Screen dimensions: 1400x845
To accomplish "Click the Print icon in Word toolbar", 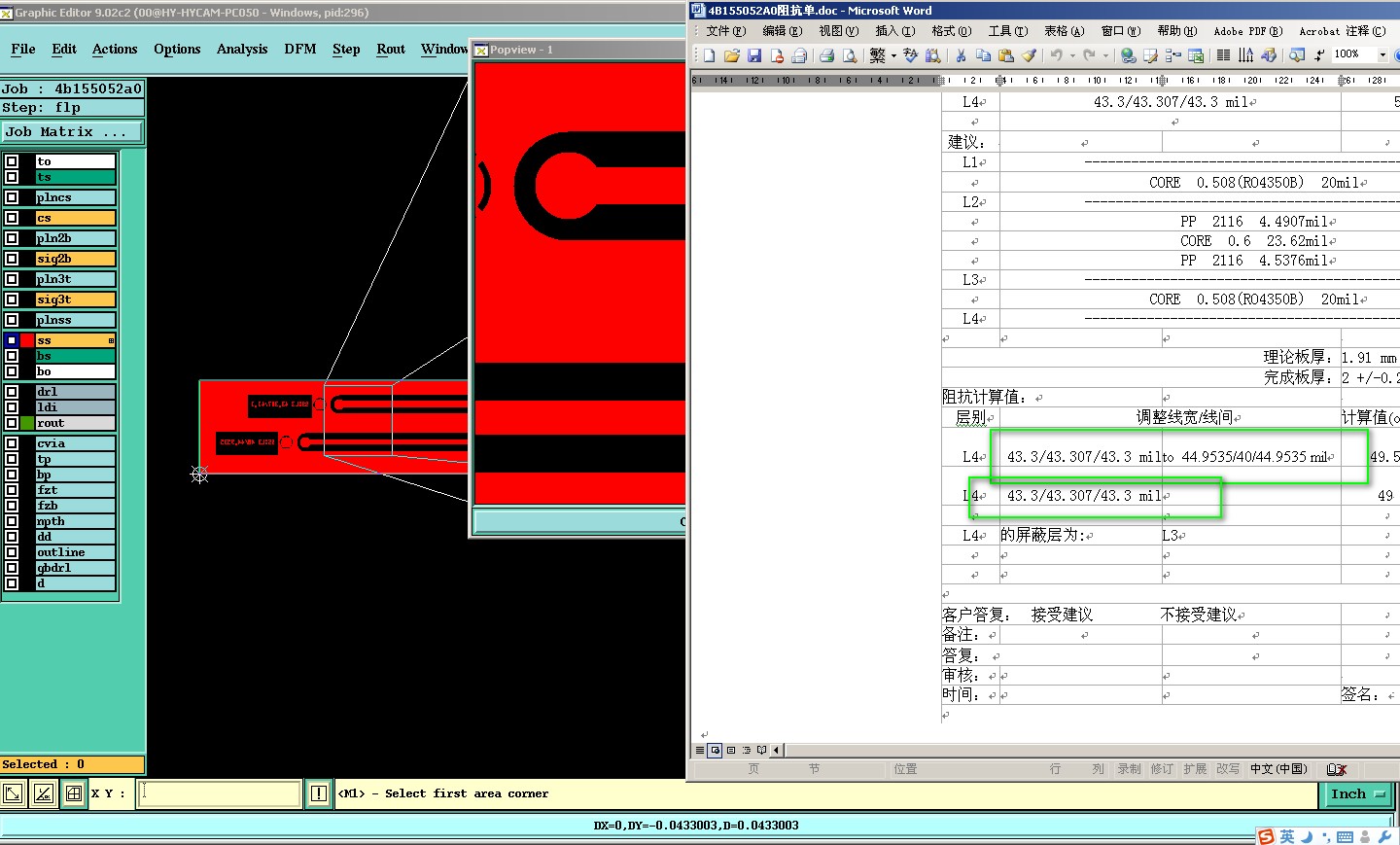I will [x=826, y=55].
